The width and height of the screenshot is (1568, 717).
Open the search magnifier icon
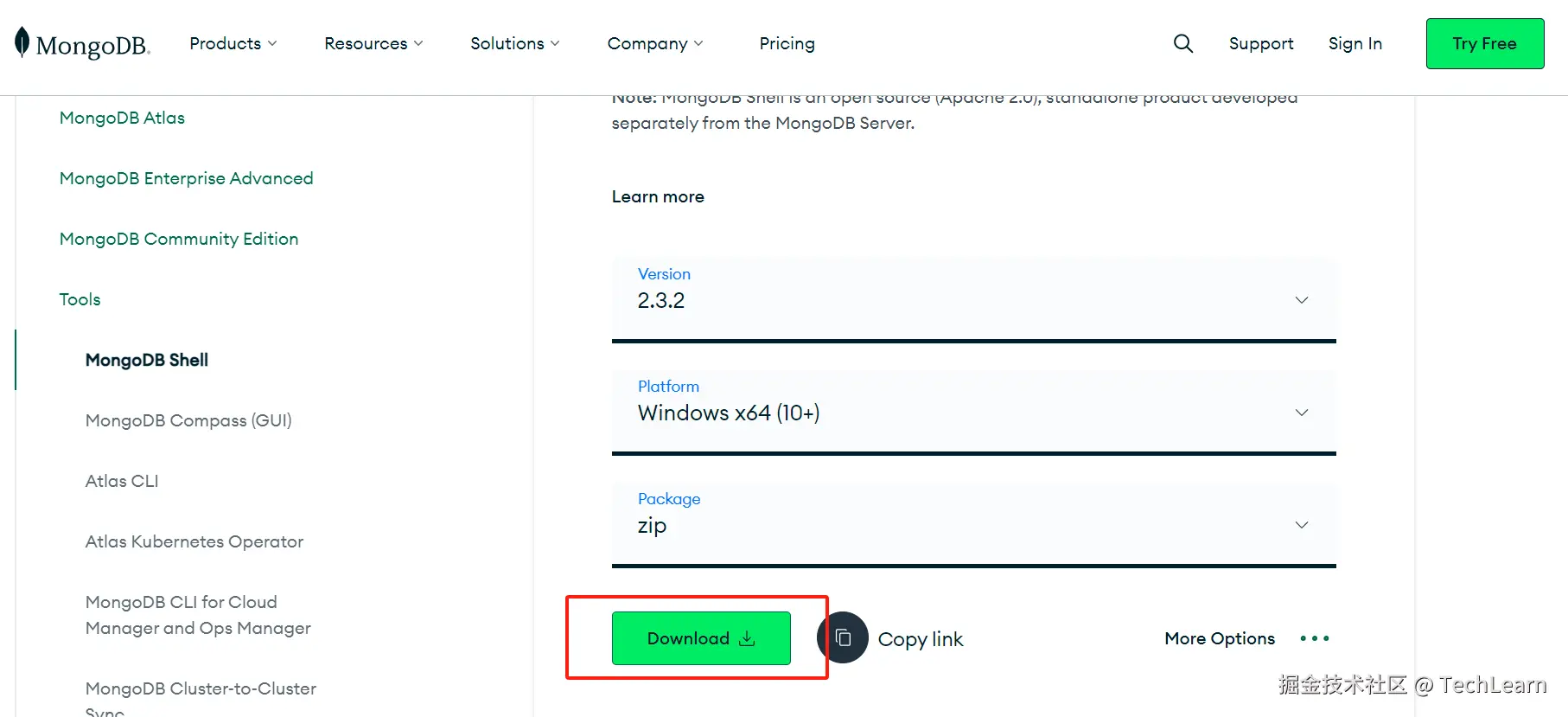[1182, 43]
